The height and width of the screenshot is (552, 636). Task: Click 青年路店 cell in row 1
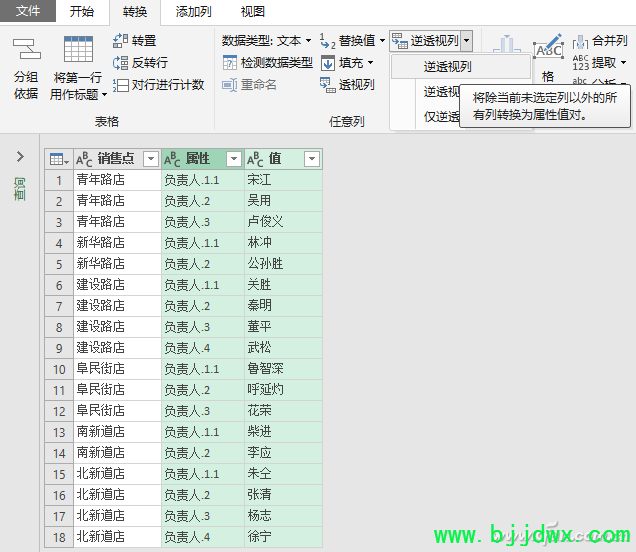[117, 180]
